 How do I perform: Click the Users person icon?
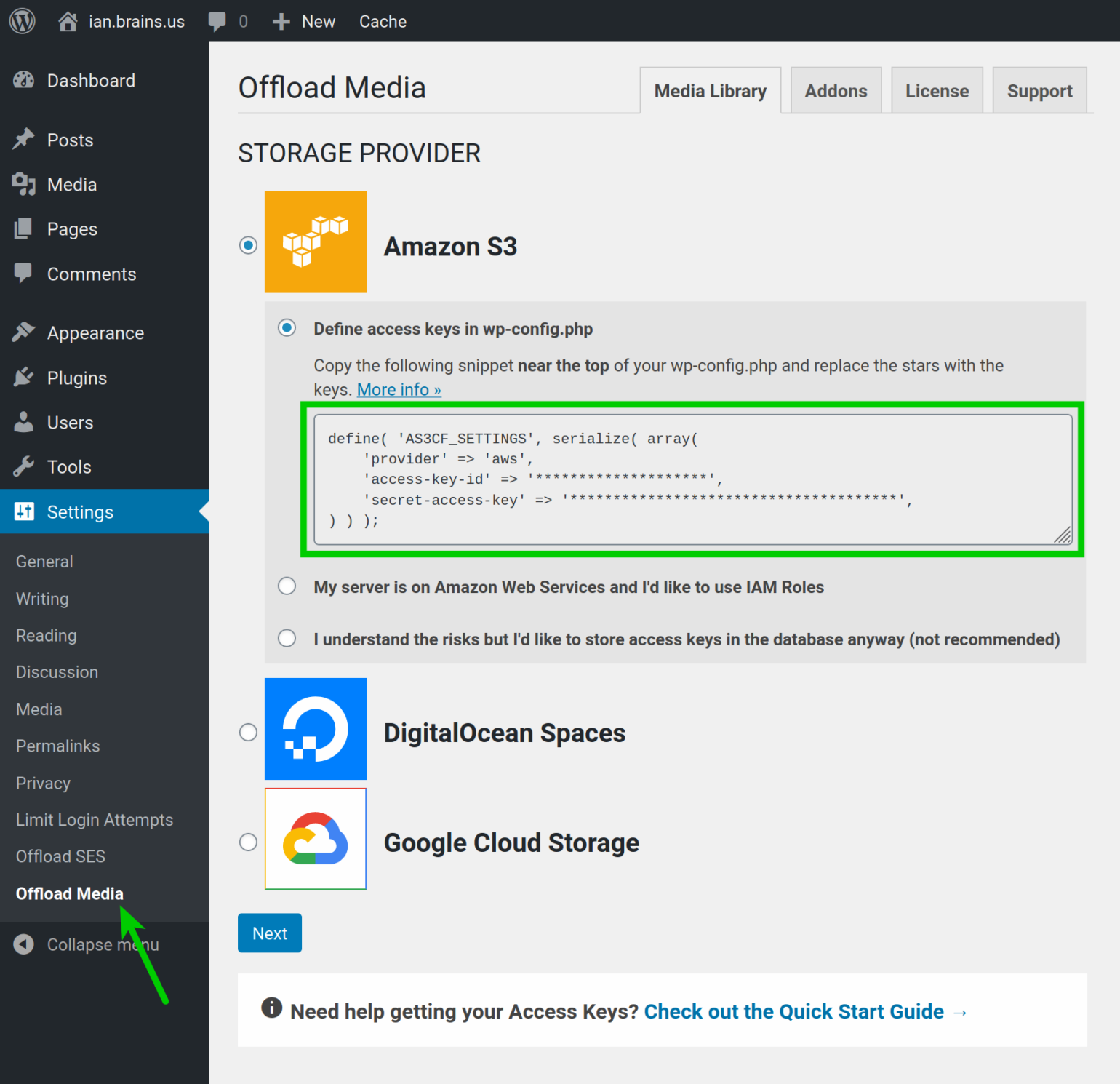[24, 422]
